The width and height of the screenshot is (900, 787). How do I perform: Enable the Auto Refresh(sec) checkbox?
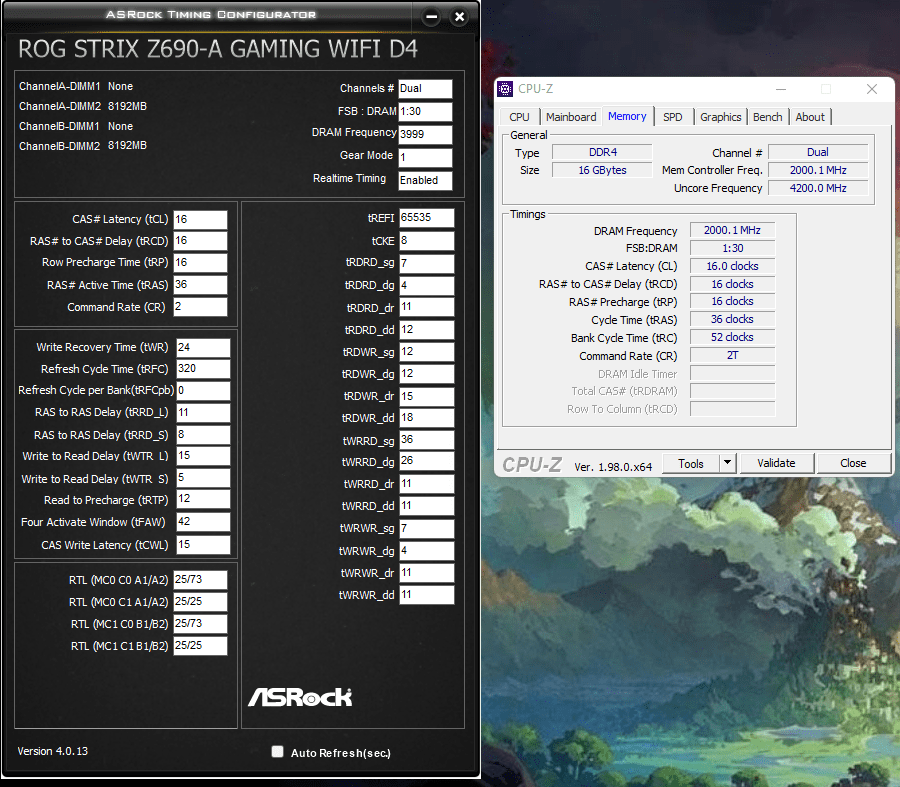277,752
